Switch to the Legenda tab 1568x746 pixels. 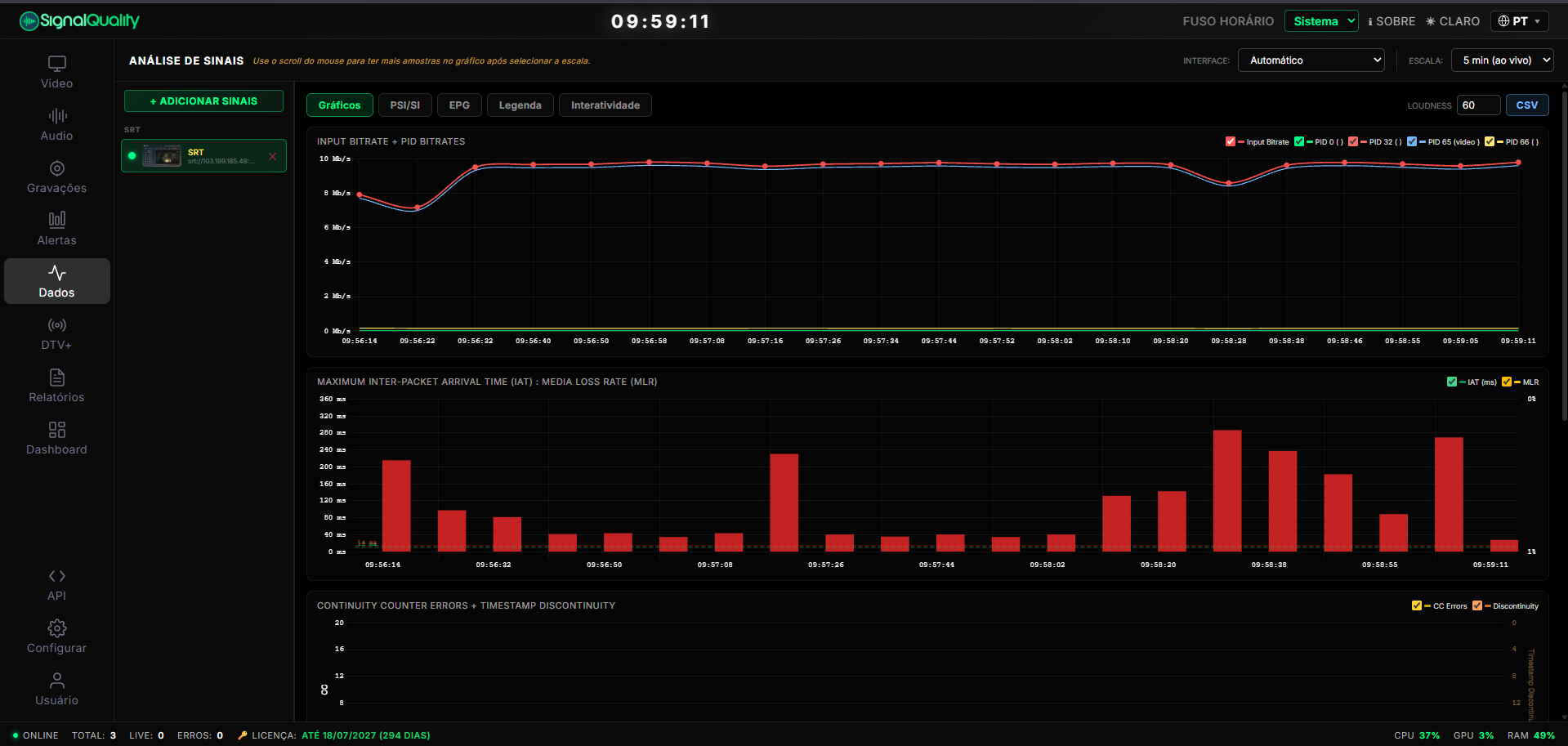[520, 105]
